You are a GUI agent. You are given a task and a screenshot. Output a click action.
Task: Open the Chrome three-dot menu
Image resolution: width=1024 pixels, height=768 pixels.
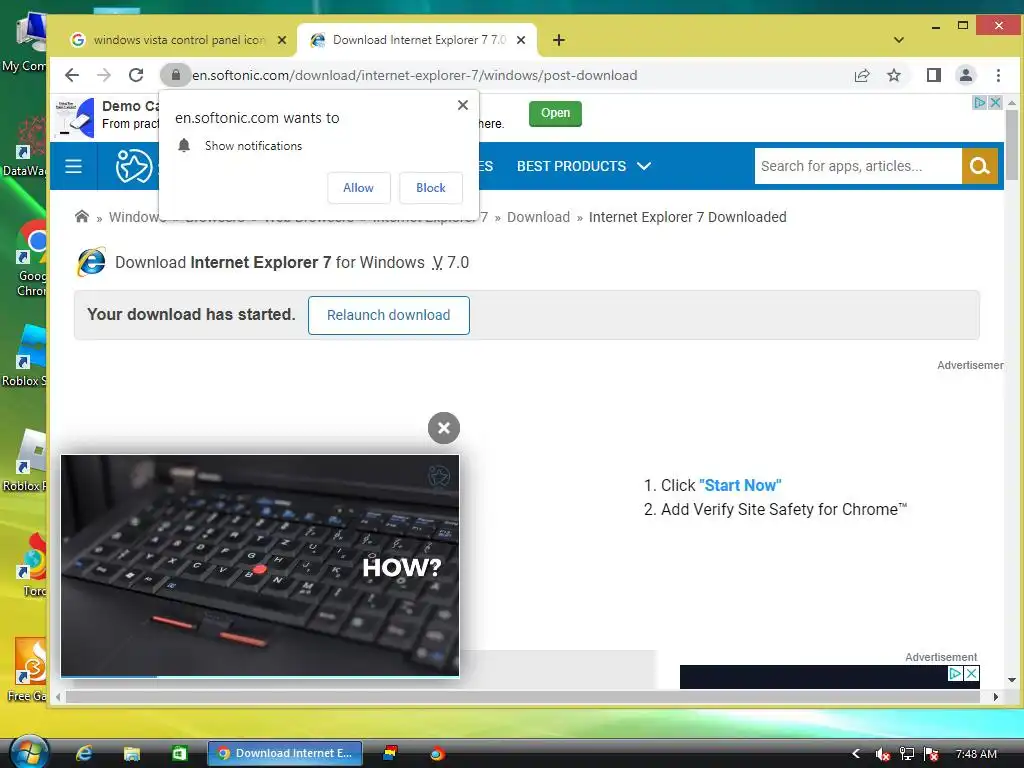click(998, 75)
